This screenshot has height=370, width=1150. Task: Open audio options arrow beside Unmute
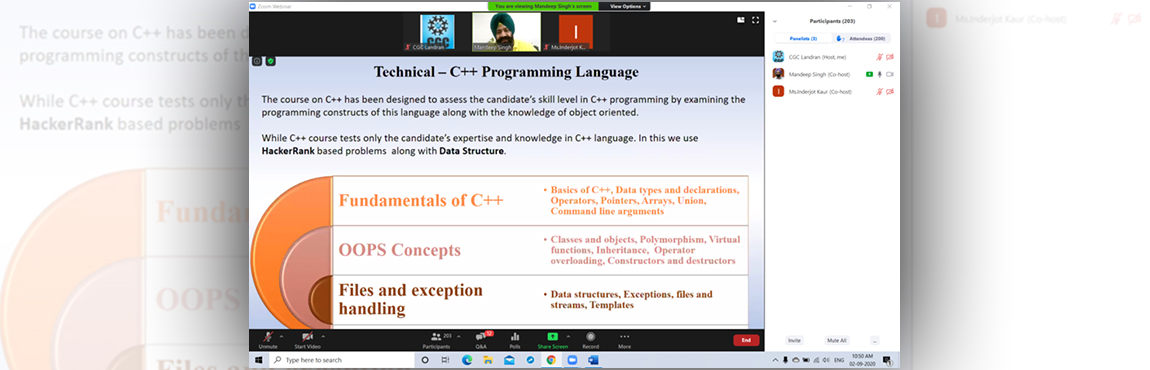[x=282, y=335]
